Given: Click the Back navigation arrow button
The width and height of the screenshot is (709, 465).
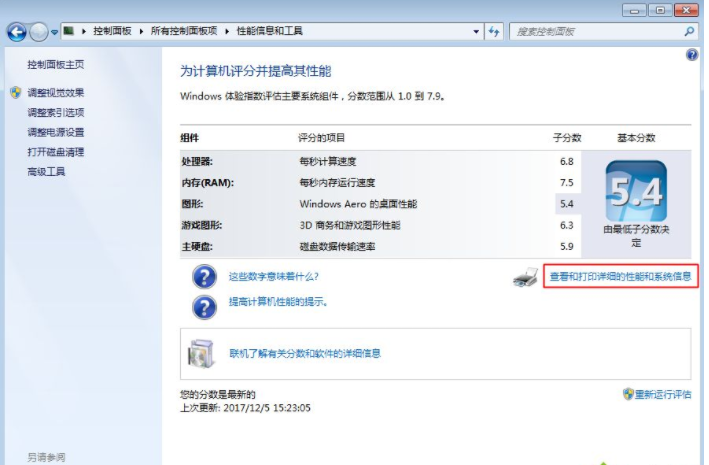Looking at the screenshot, I should click(17, 32).
